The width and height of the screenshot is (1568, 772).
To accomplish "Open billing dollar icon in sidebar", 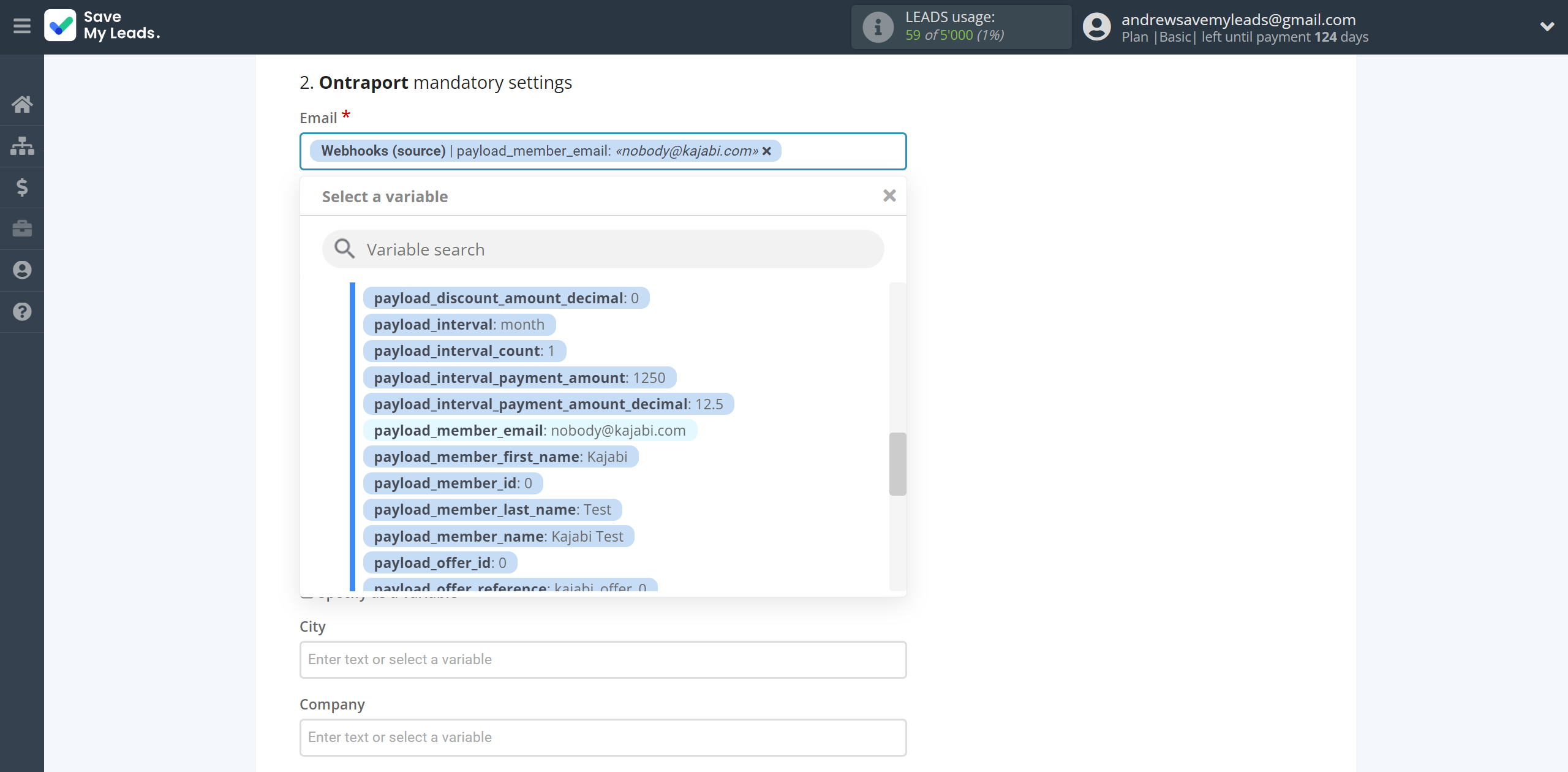I will (x=22, y=187).
